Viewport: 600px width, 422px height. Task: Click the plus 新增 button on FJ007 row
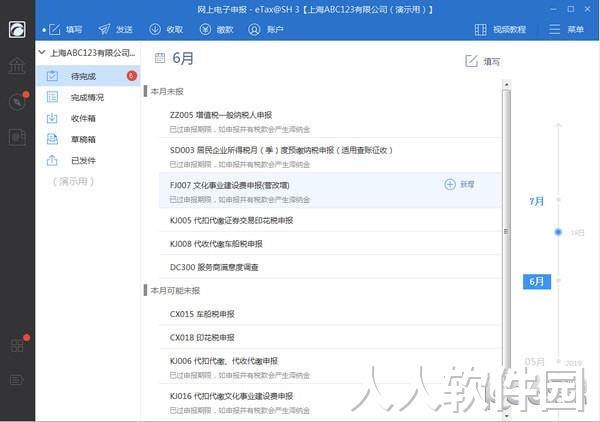click(x=459, y=184)
